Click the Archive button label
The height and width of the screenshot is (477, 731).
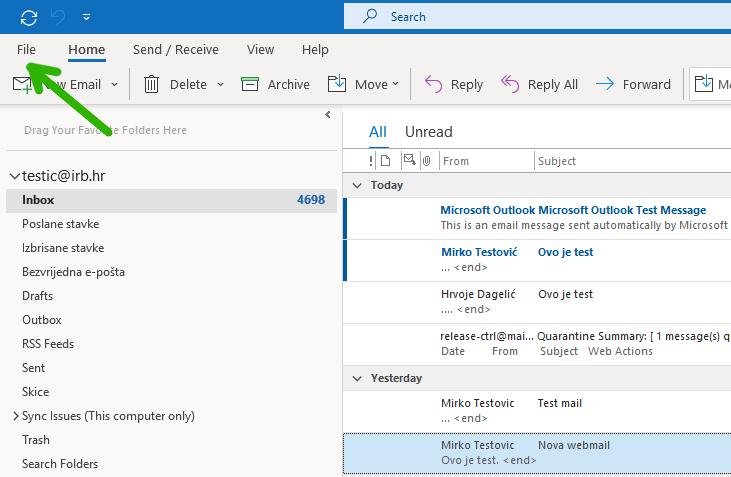coord(289,84)
